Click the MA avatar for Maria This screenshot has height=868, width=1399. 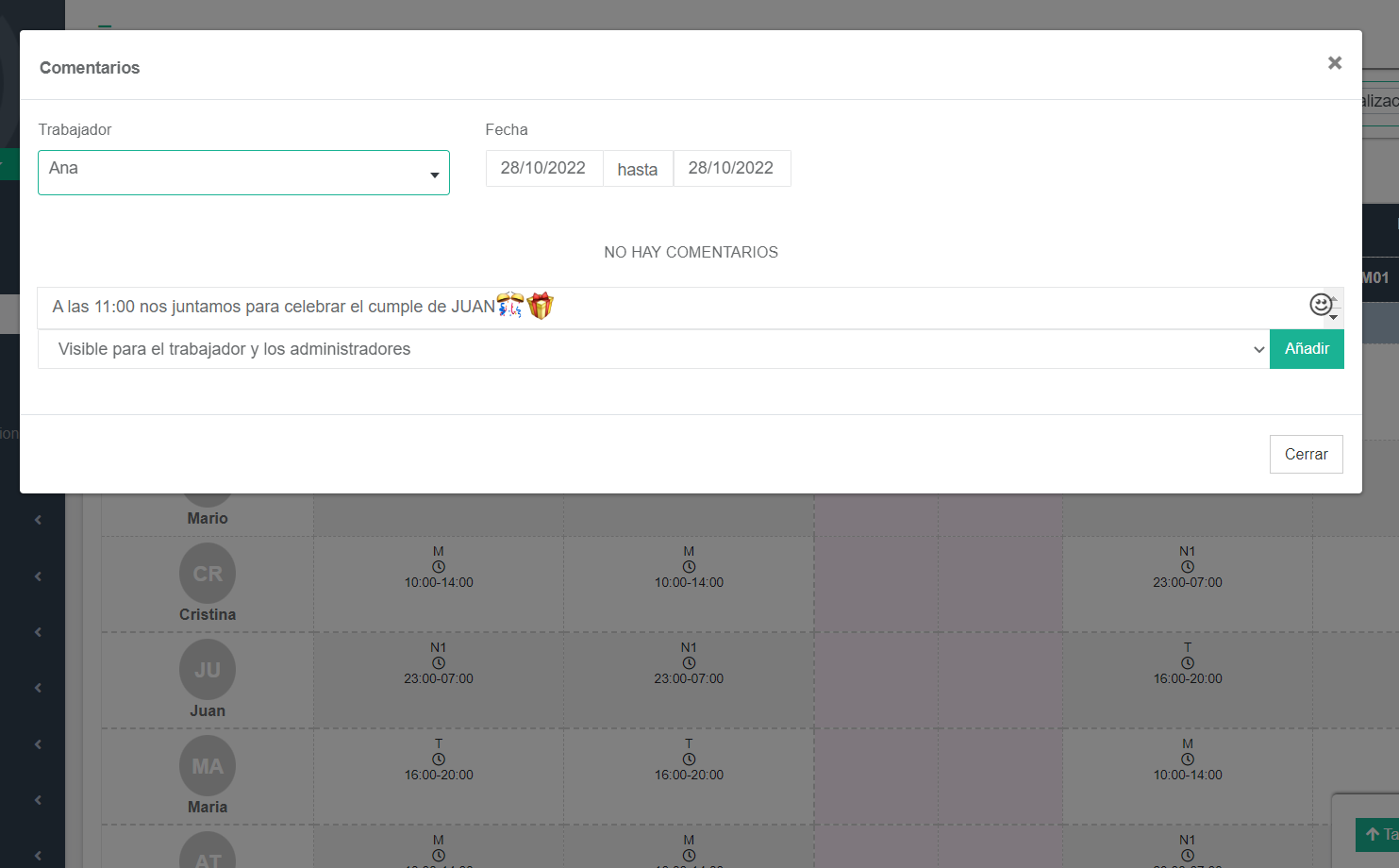click(x=208, y=766)
